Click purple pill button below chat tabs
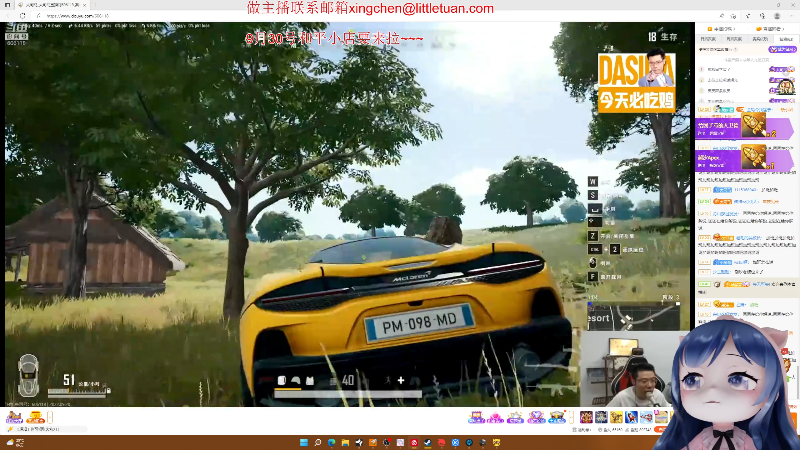Screen dimensions: 800x450 point(783,49)
